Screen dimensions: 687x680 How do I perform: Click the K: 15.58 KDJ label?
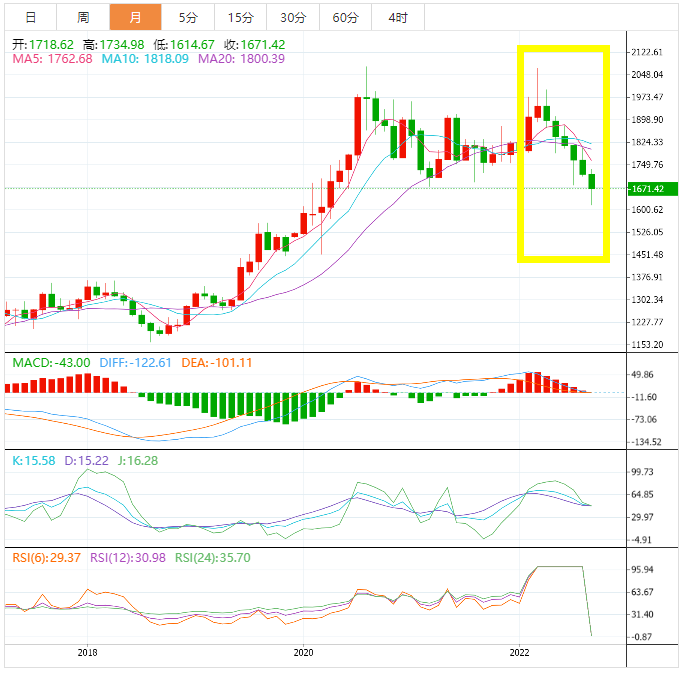33,461
